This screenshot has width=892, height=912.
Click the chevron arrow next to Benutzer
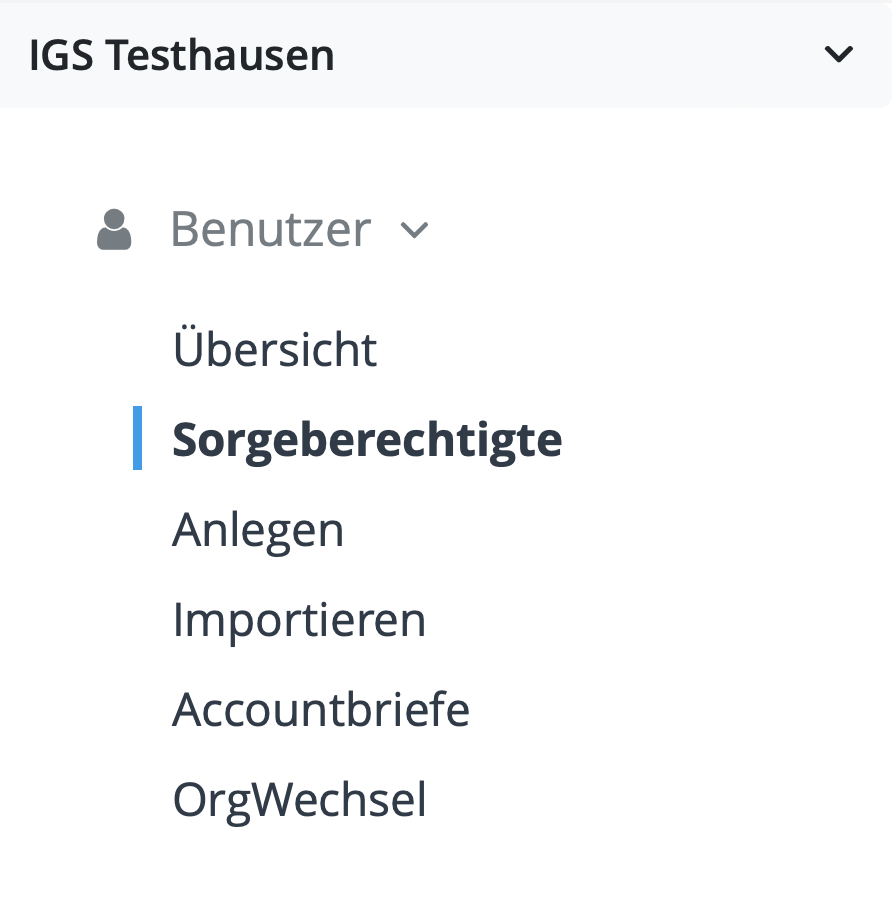click(414, 231)
